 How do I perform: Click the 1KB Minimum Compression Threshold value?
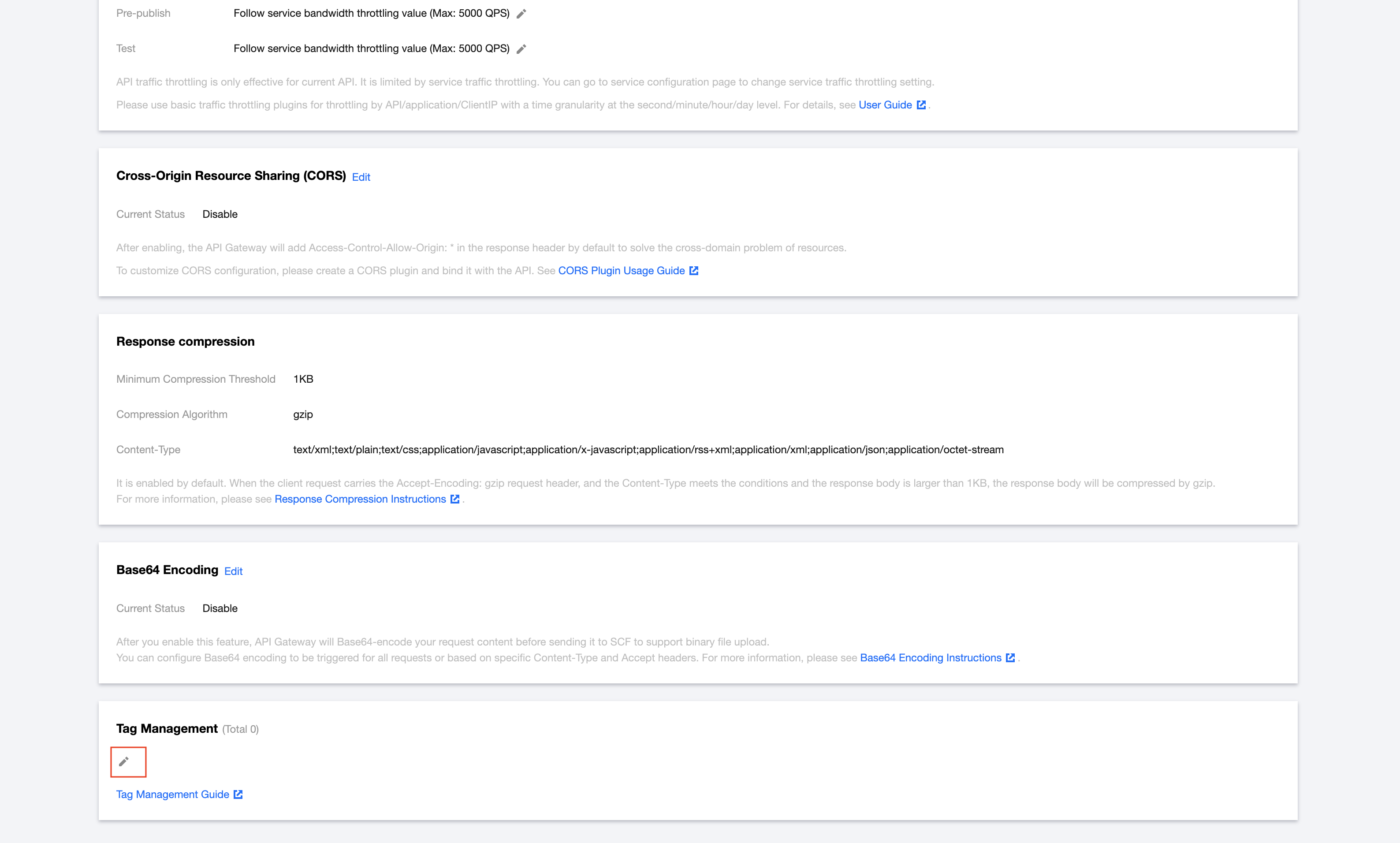point(303,380)
